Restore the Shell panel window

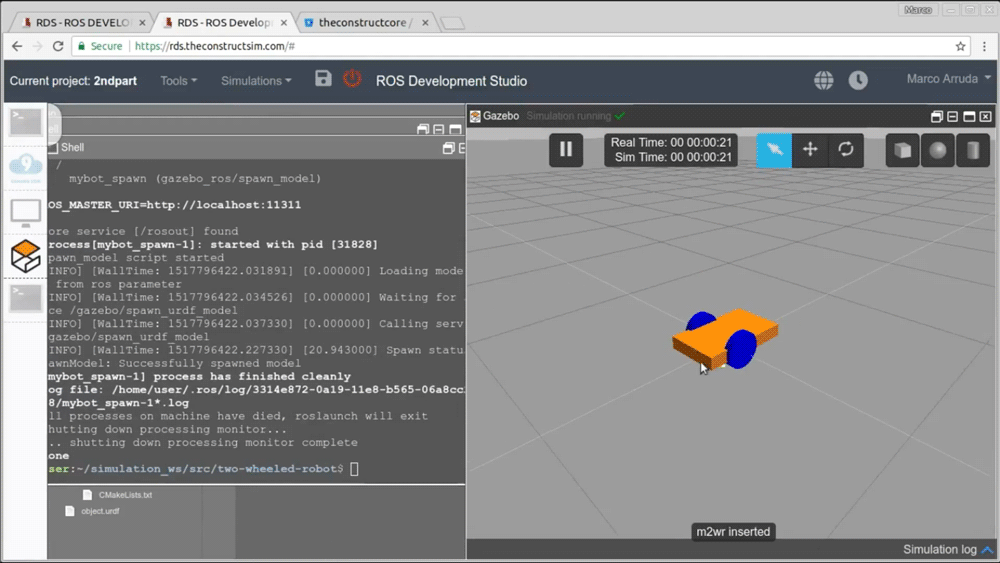(448, 148)
